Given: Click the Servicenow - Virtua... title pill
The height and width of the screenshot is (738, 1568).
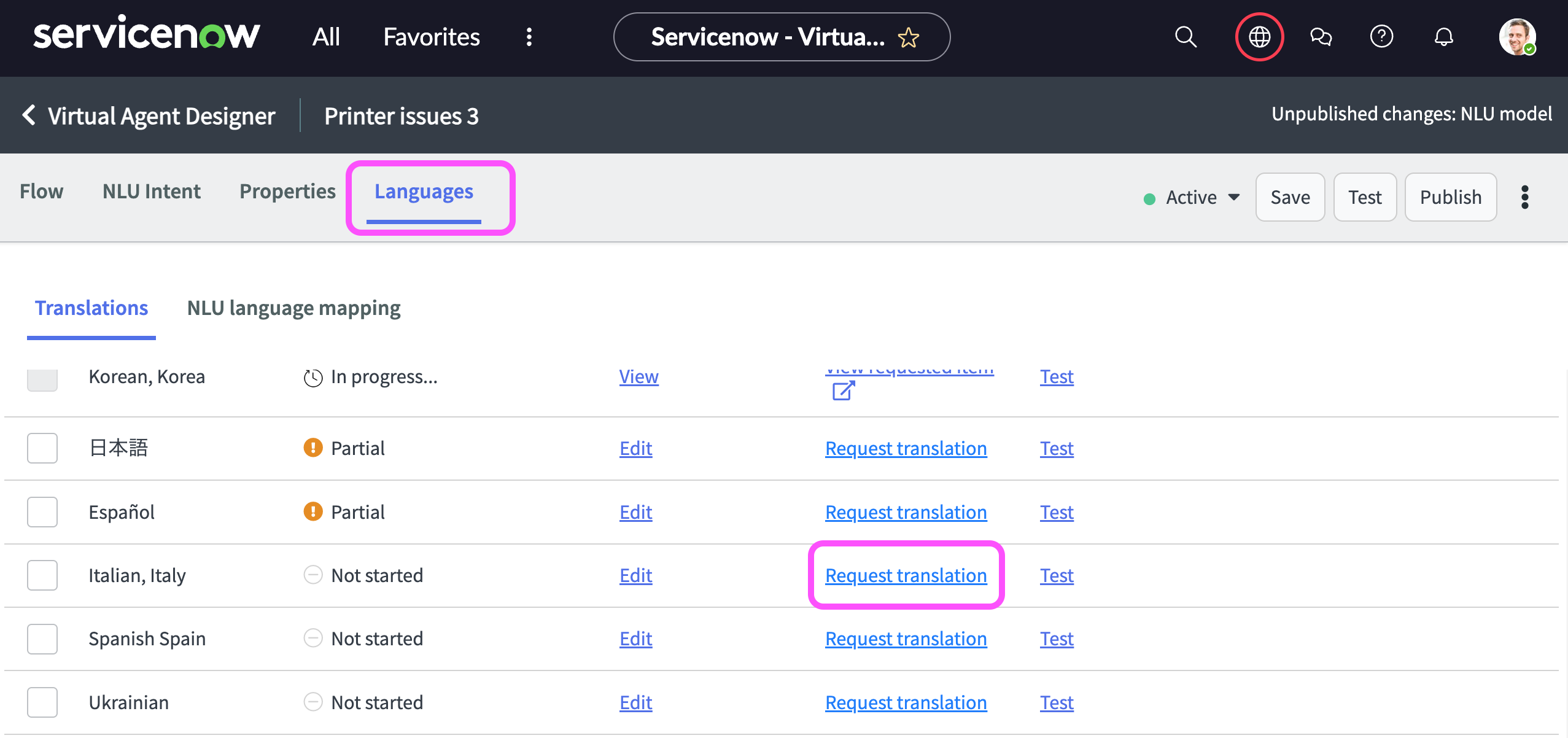Looking at the screenshot, I should pyautogui.click(x=767, y=37).
